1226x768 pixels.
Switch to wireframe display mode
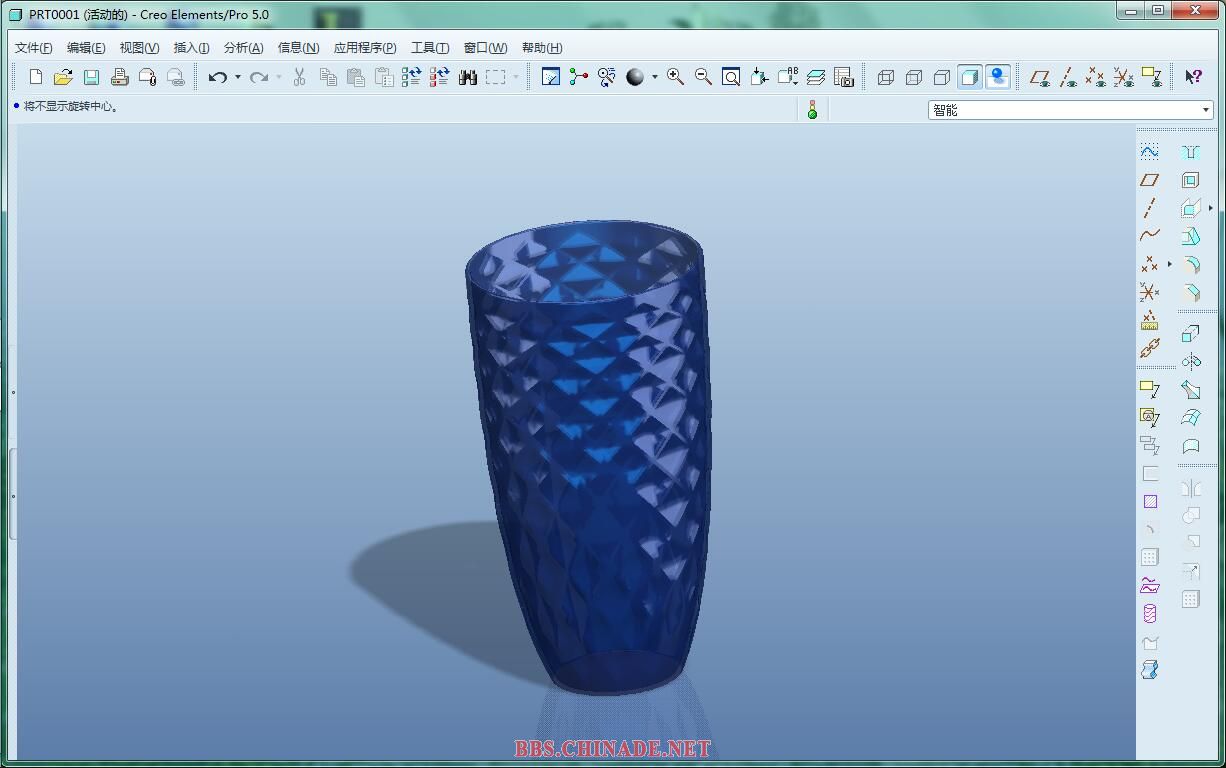885,77
